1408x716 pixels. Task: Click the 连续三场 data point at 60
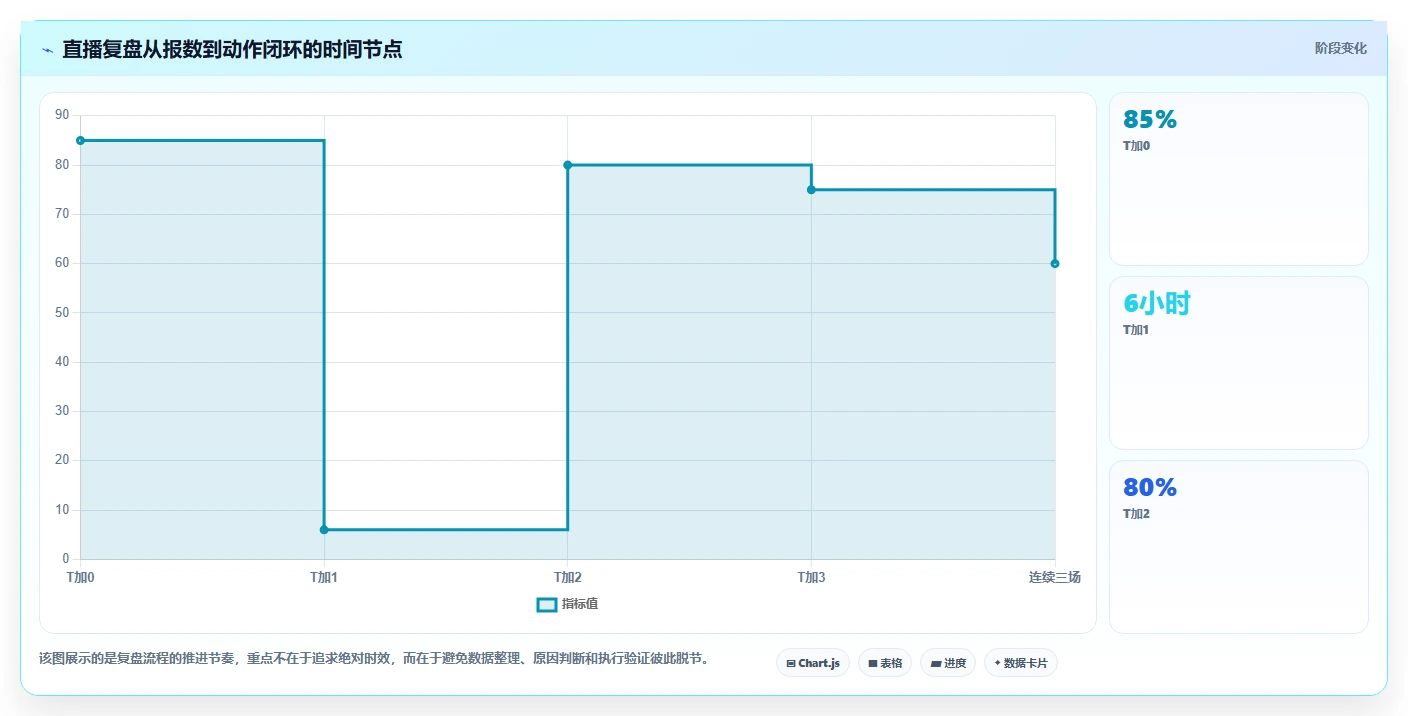tap(1055, 264)
